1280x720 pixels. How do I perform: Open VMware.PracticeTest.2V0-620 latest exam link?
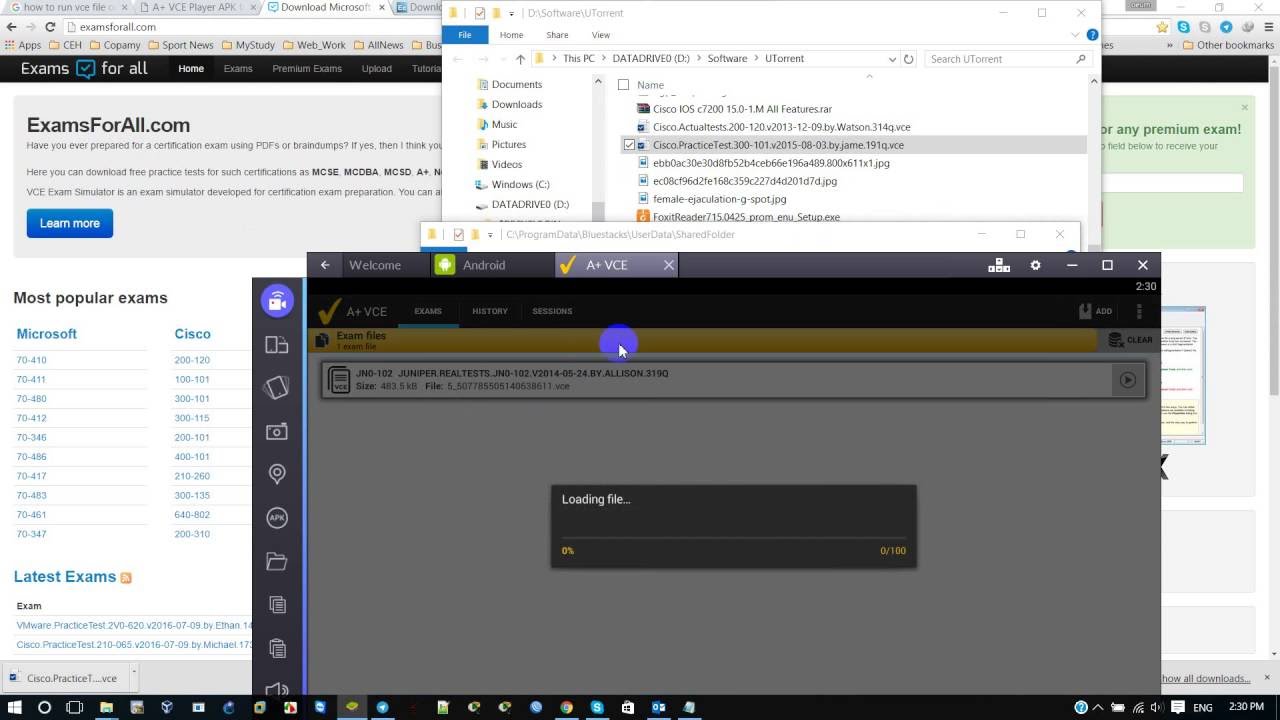pyautogui.click(x=134, y=625)
